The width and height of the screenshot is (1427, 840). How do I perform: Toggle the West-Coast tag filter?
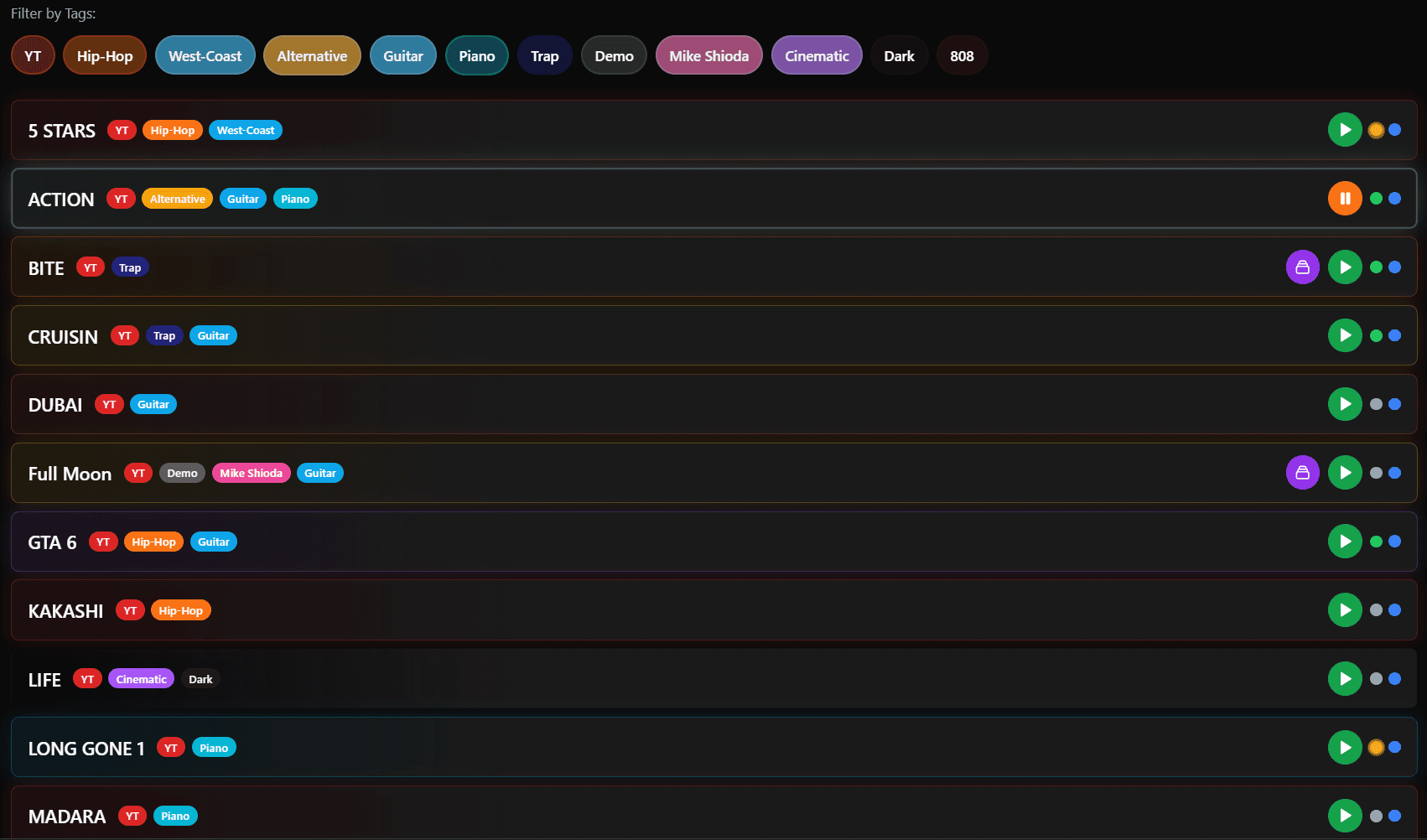(x=205, y=56)
